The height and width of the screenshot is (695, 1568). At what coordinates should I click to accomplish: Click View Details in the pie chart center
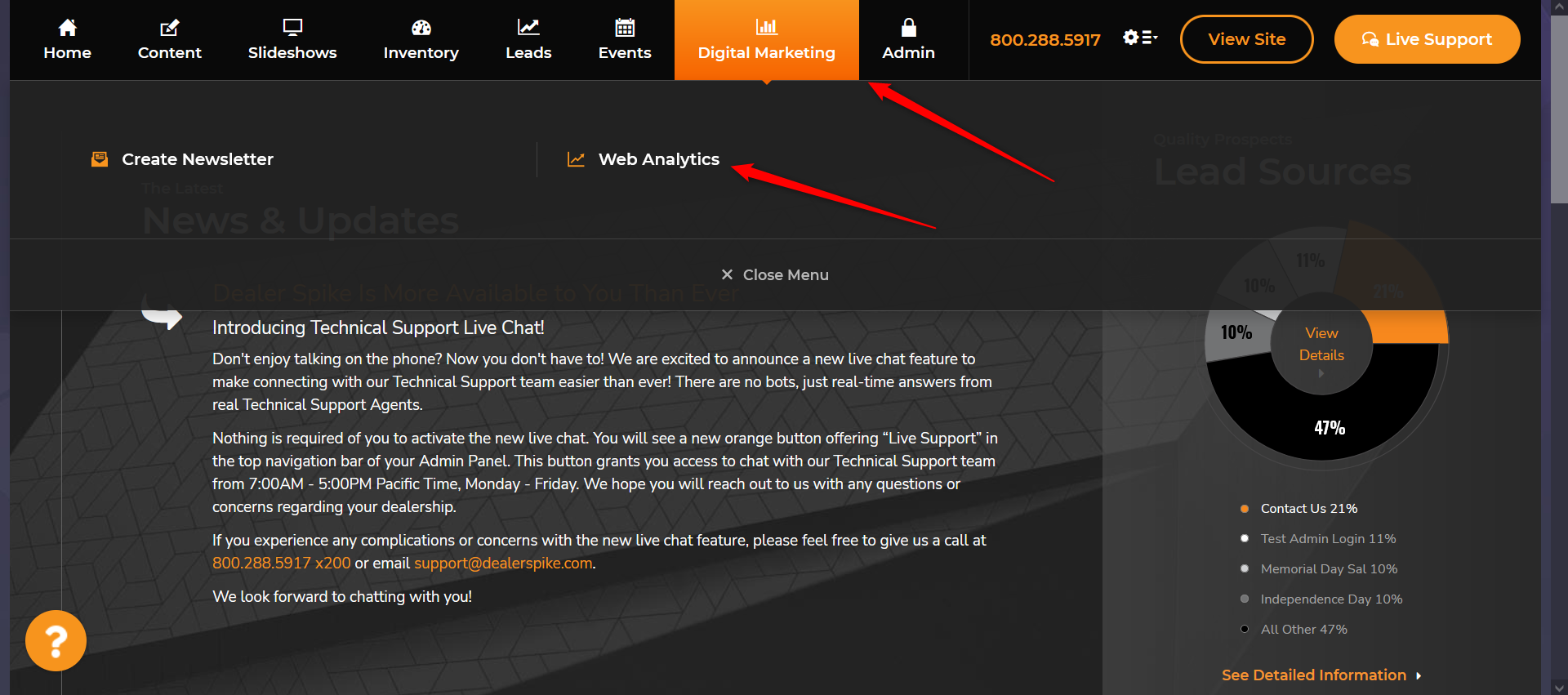[x=1321, y=344]
